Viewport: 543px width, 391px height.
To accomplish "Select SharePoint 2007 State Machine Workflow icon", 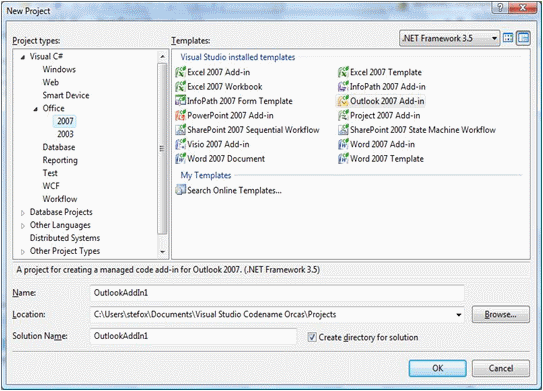I will tap(343, 130).
